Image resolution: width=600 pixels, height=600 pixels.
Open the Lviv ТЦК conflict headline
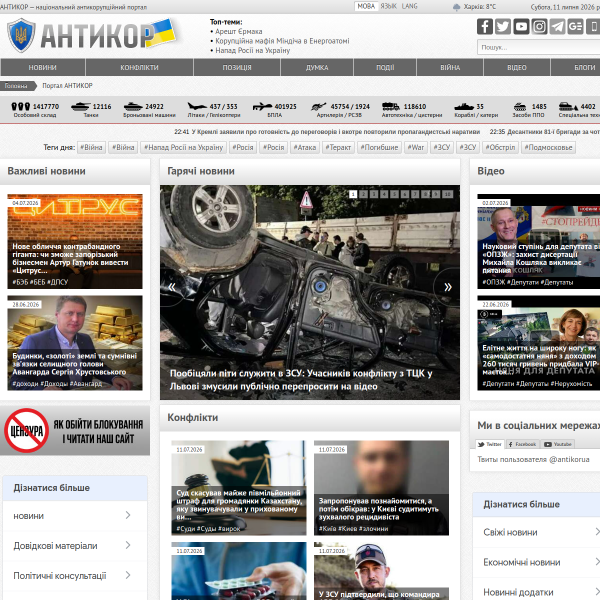pos(301,380)
